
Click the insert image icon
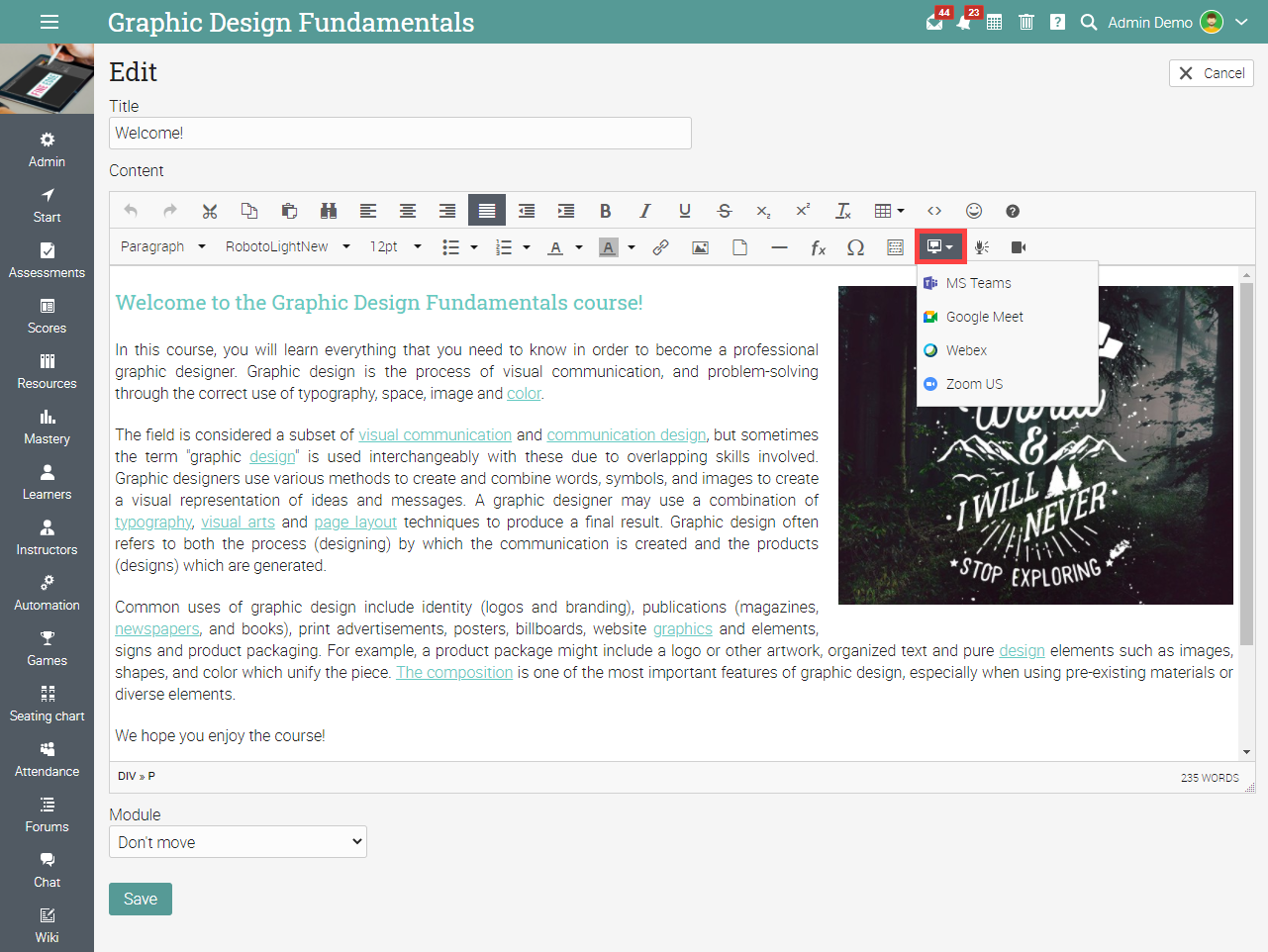pos(700,247)
